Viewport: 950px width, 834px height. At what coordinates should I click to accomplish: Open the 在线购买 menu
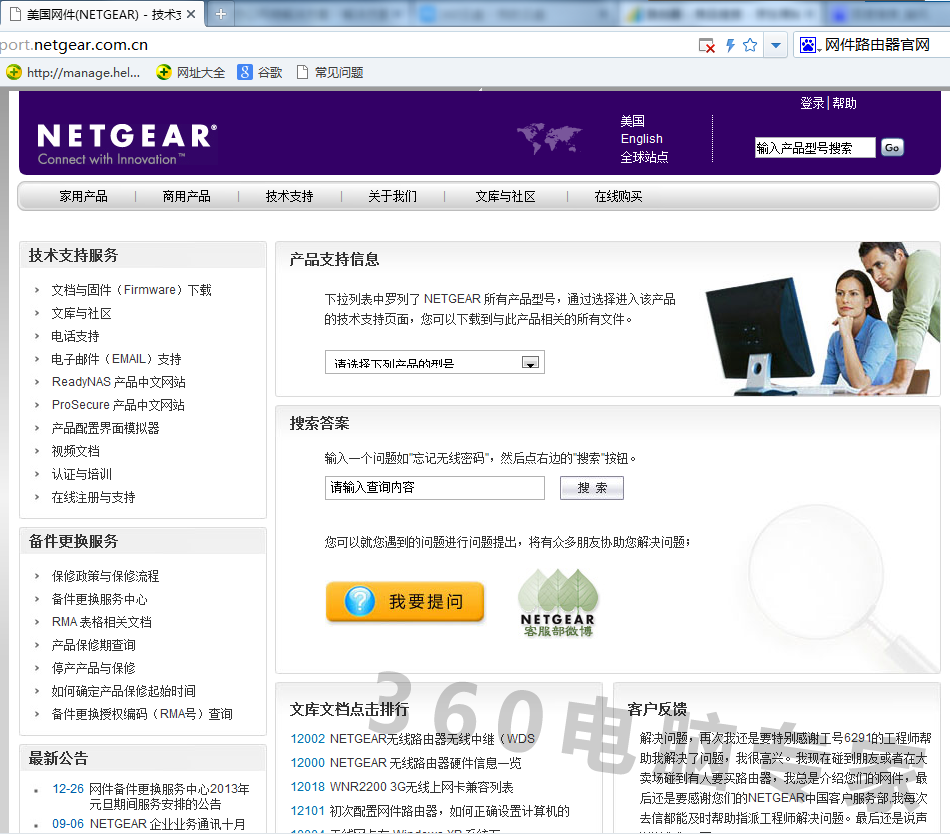point(619,196)
